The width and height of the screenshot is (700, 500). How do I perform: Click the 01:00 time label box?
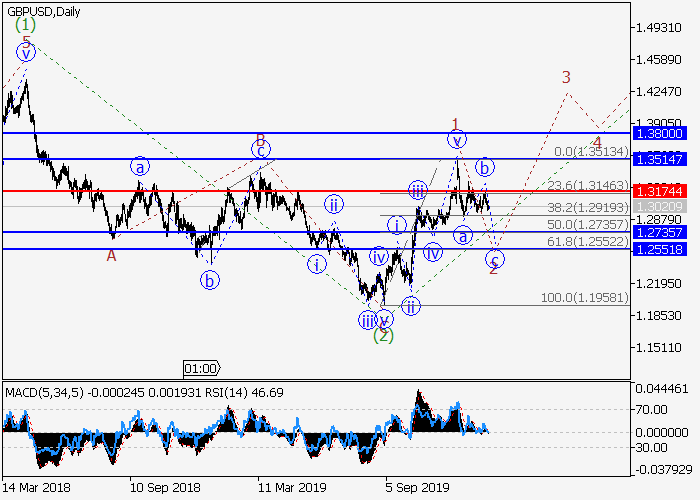tap(201, 368)
